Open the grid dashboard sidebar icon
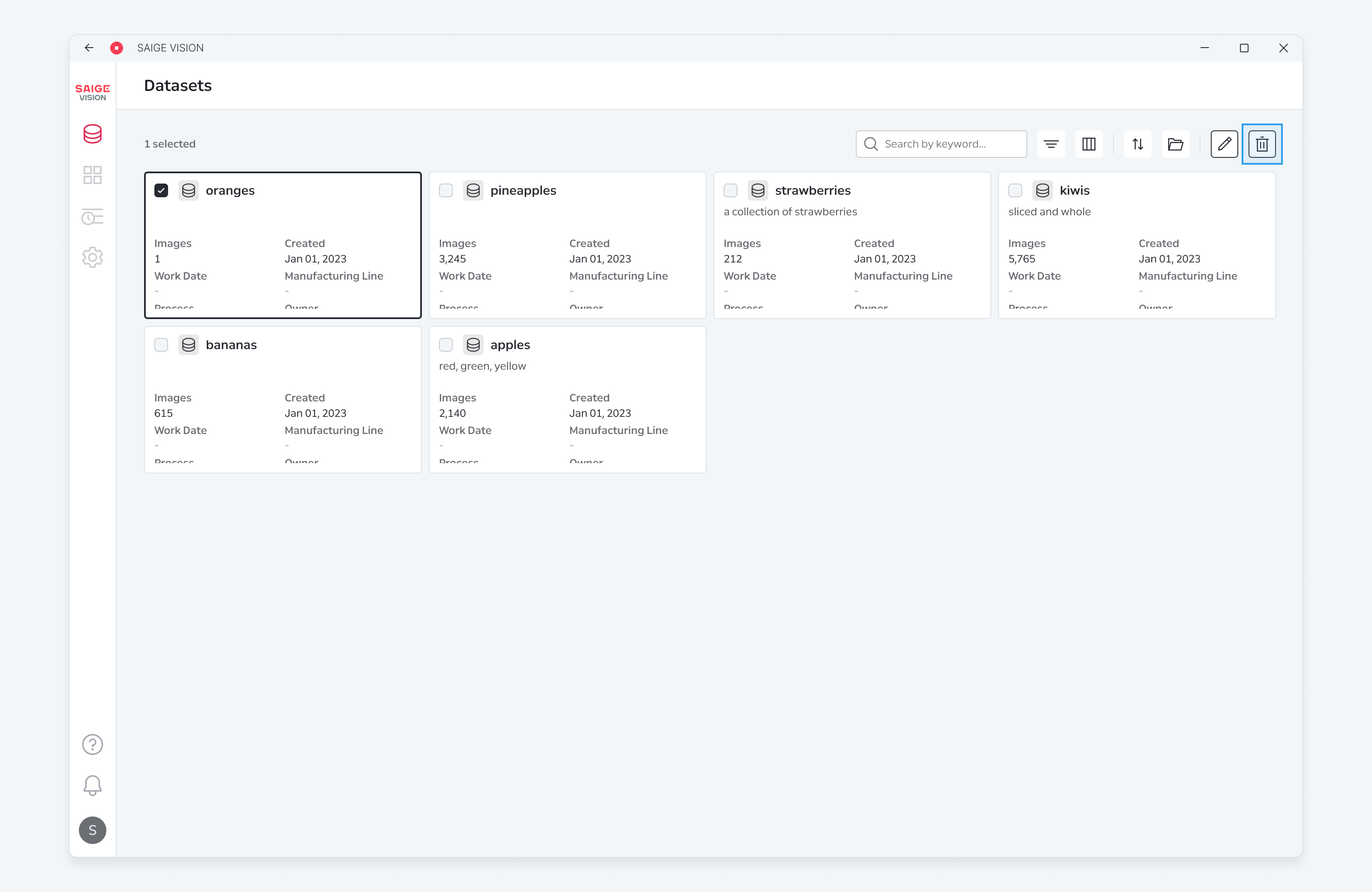Image resolution: width=1372 pixels, height=892 pixels. click(92, 175)
